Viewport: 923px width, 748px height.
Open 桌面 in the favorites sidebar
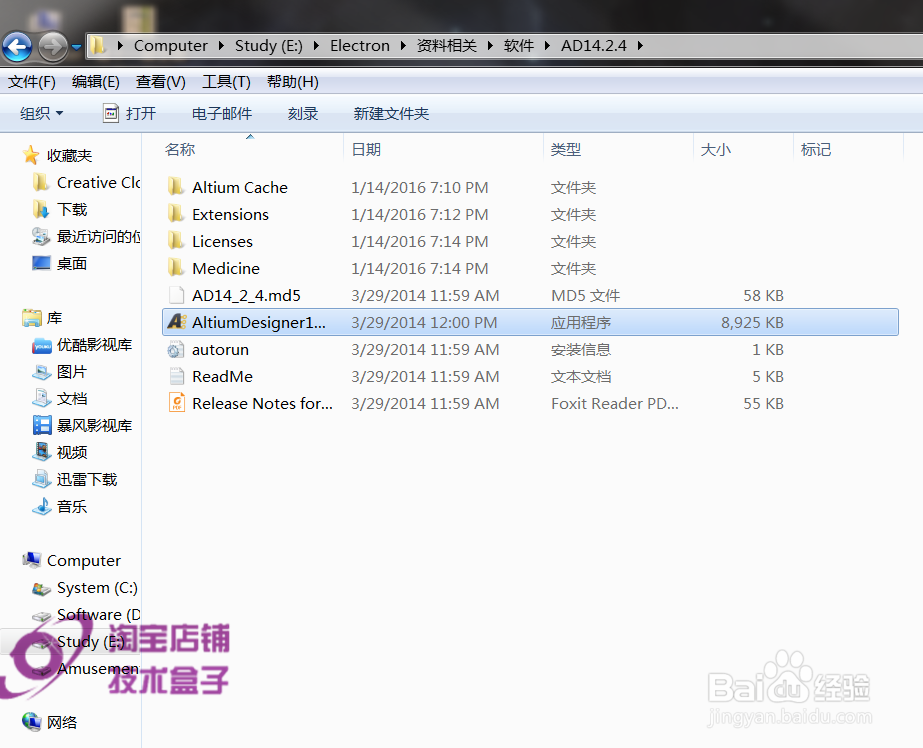coord(60,263)
